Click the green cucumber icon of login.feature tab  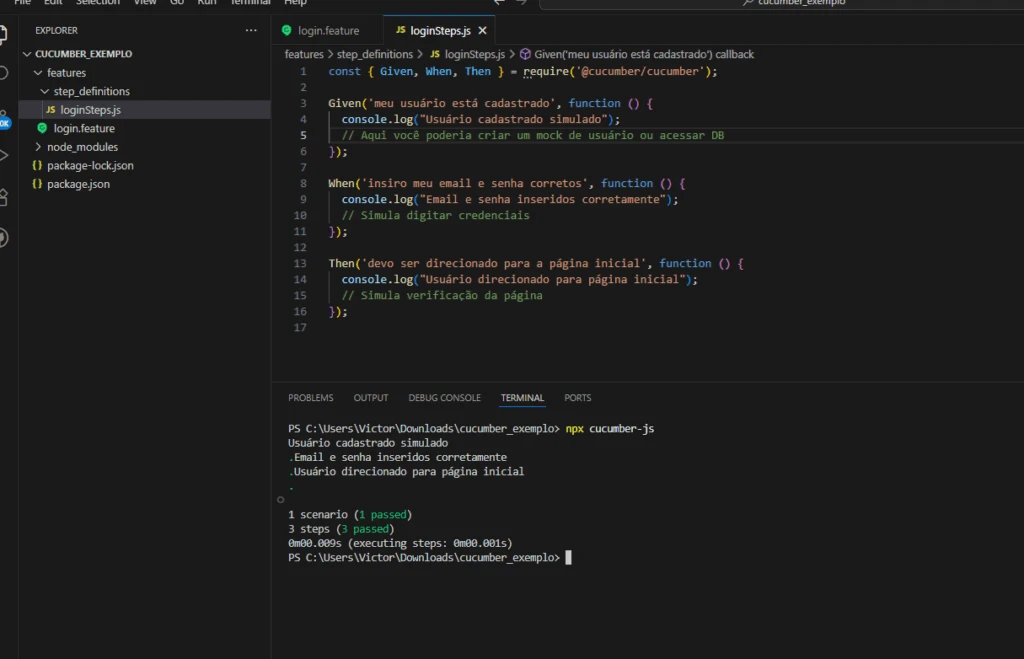pos(287,31)
